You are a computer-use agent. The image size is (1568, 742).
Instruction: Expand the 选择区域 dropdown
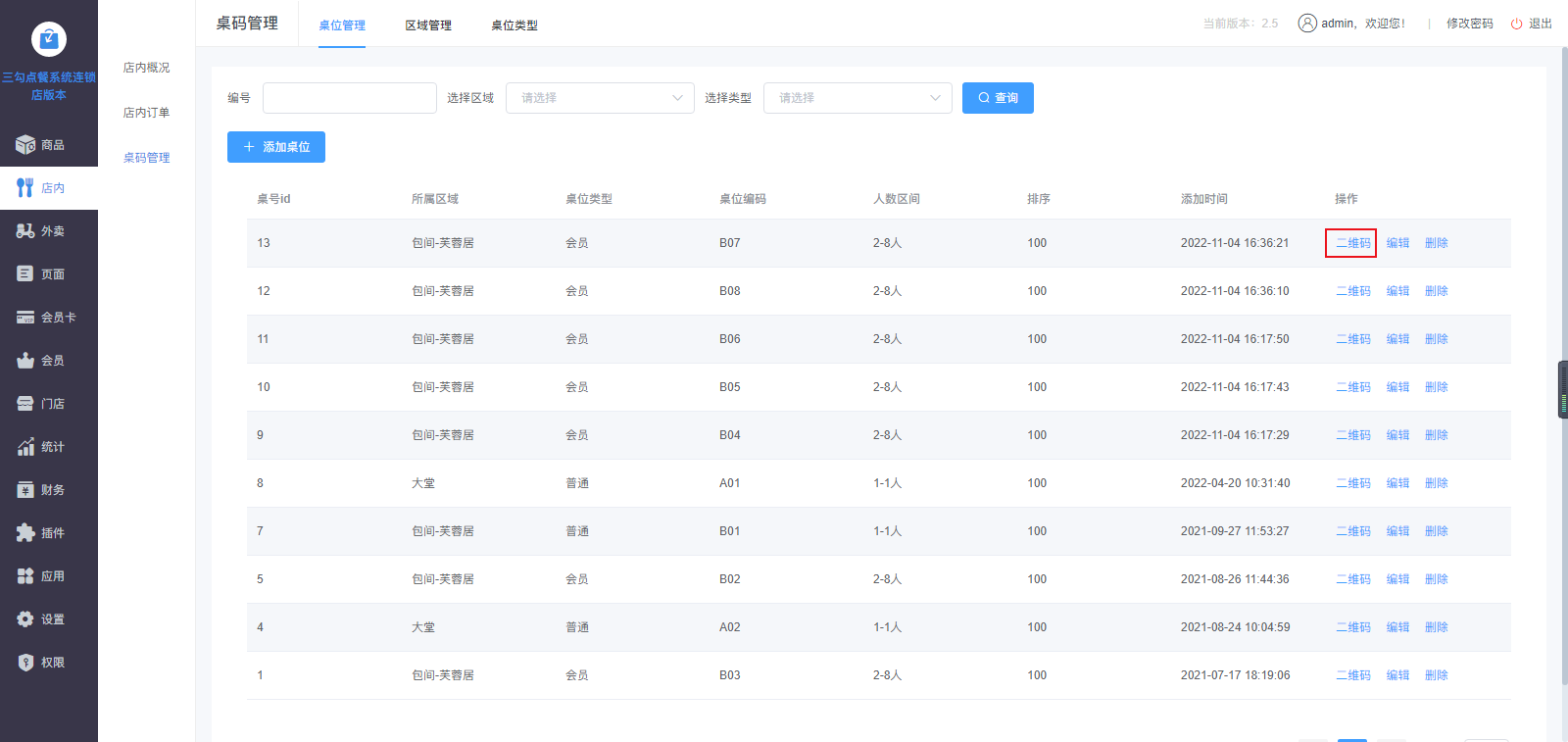coord(600,98)
